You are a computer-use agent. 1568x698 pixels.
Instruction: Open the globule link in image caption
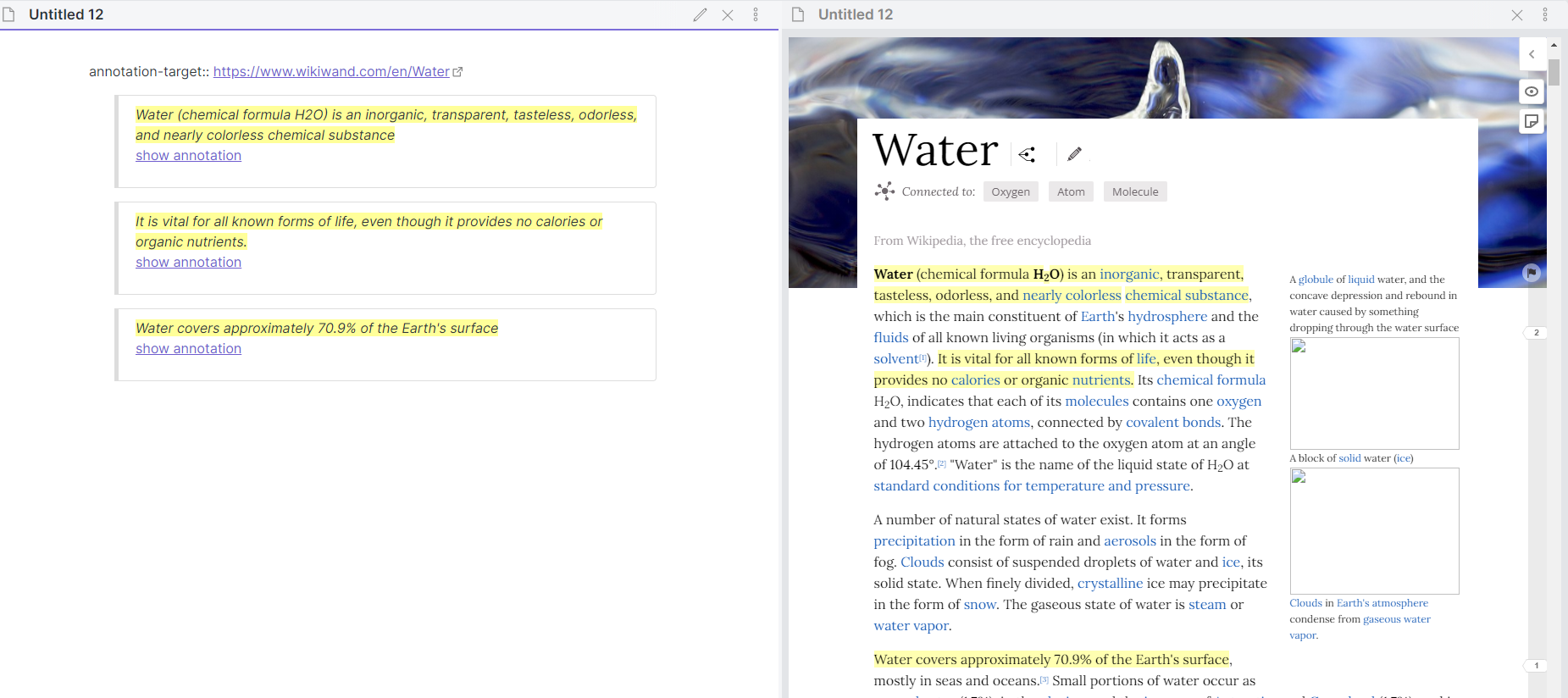click(1316, 280)
